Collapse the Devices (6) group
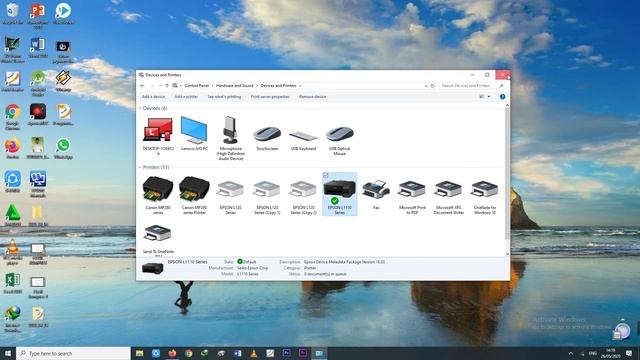The height and width of the screenshot is (360, 640). [140, 108]
